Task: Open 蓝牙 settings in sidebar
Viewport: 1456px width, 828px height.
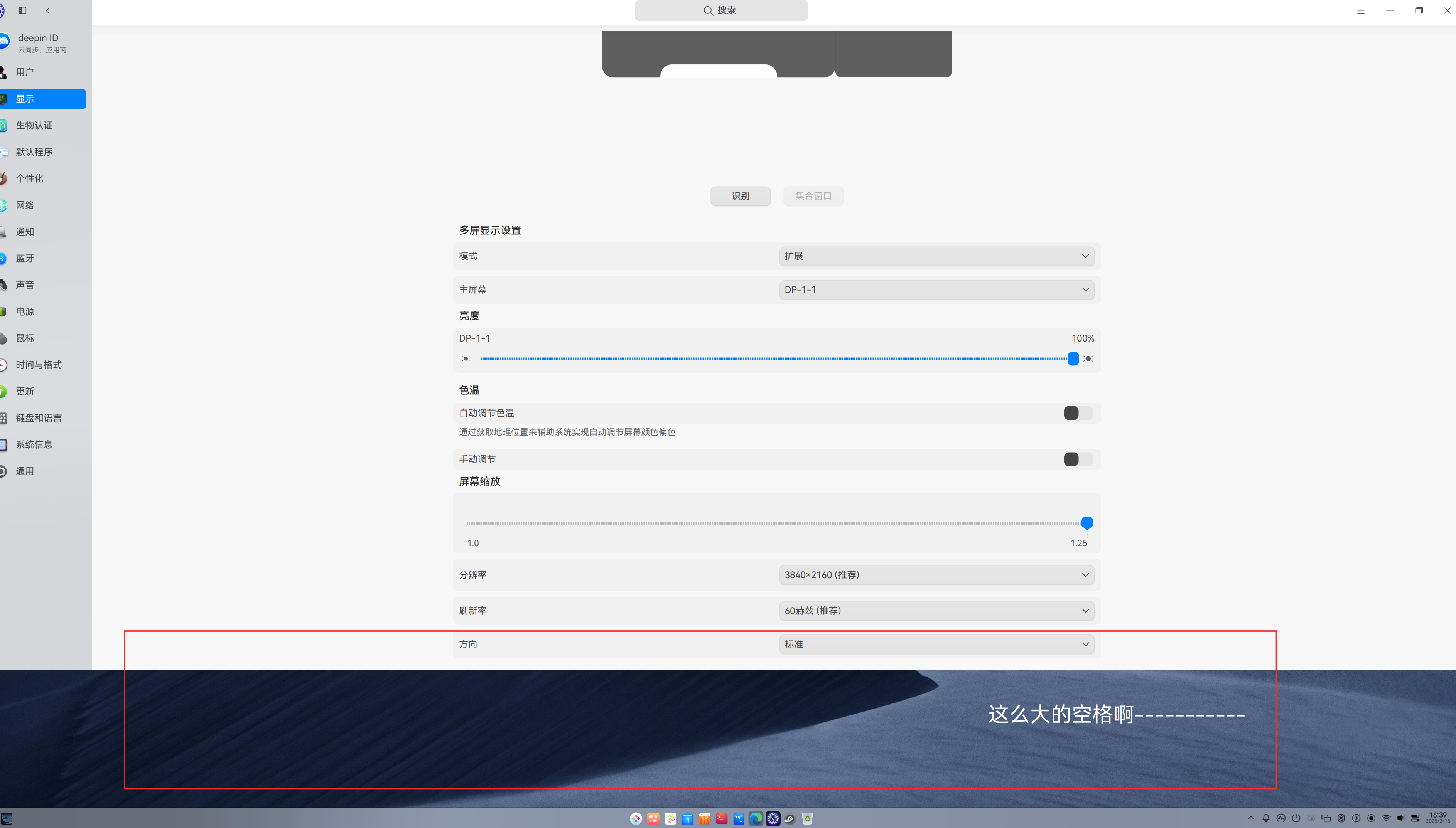Action: (x=43, y=258)
